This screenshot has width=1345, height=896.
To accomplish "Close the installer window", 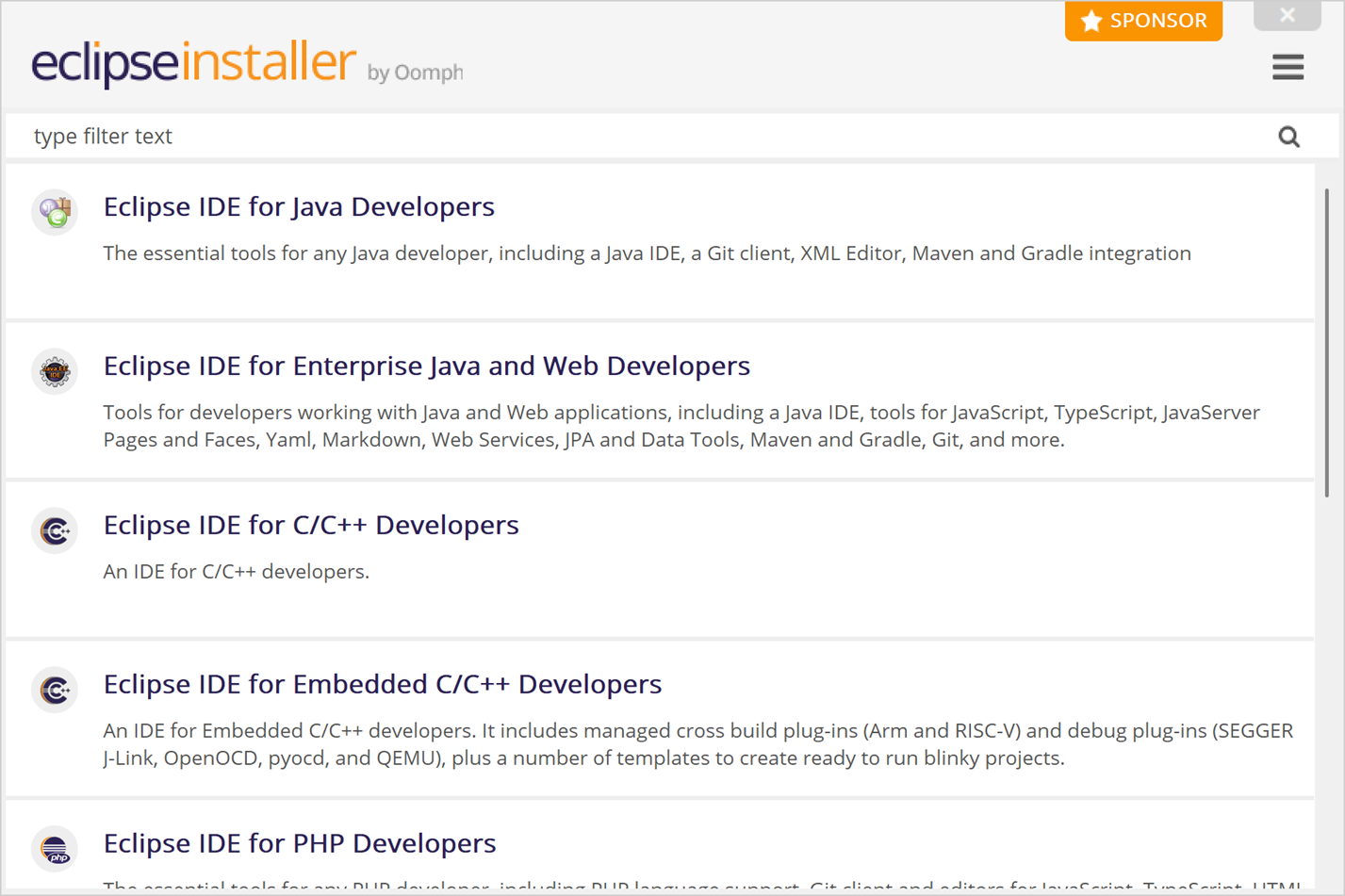I will [x=1288, y=15].
